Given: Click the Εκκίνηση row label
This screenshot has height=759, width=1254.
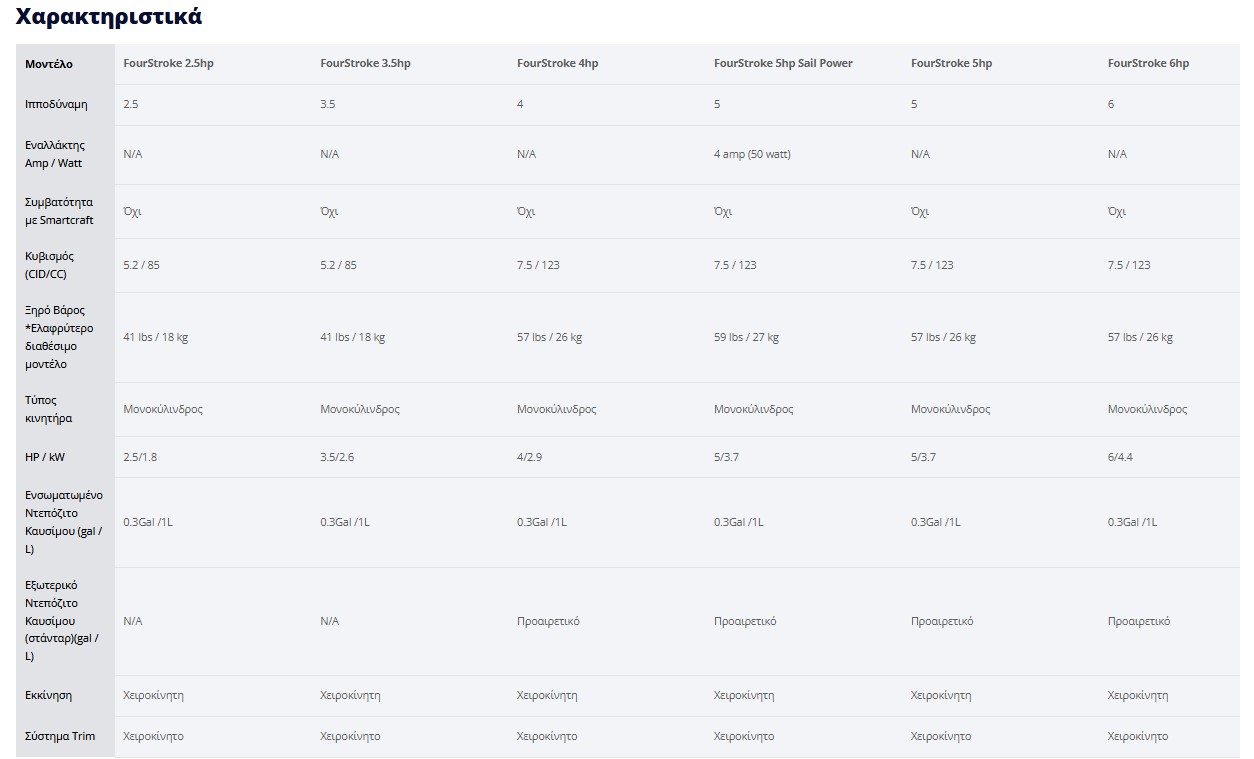Looking at the screenshot, I should tap(49, 695).
